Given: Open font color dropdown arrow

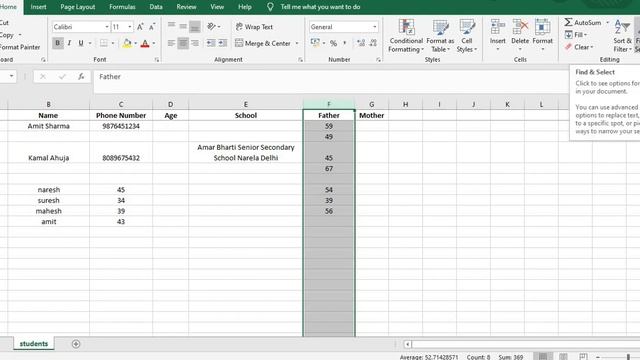Looking at the screenshot, I should point(154,43).
